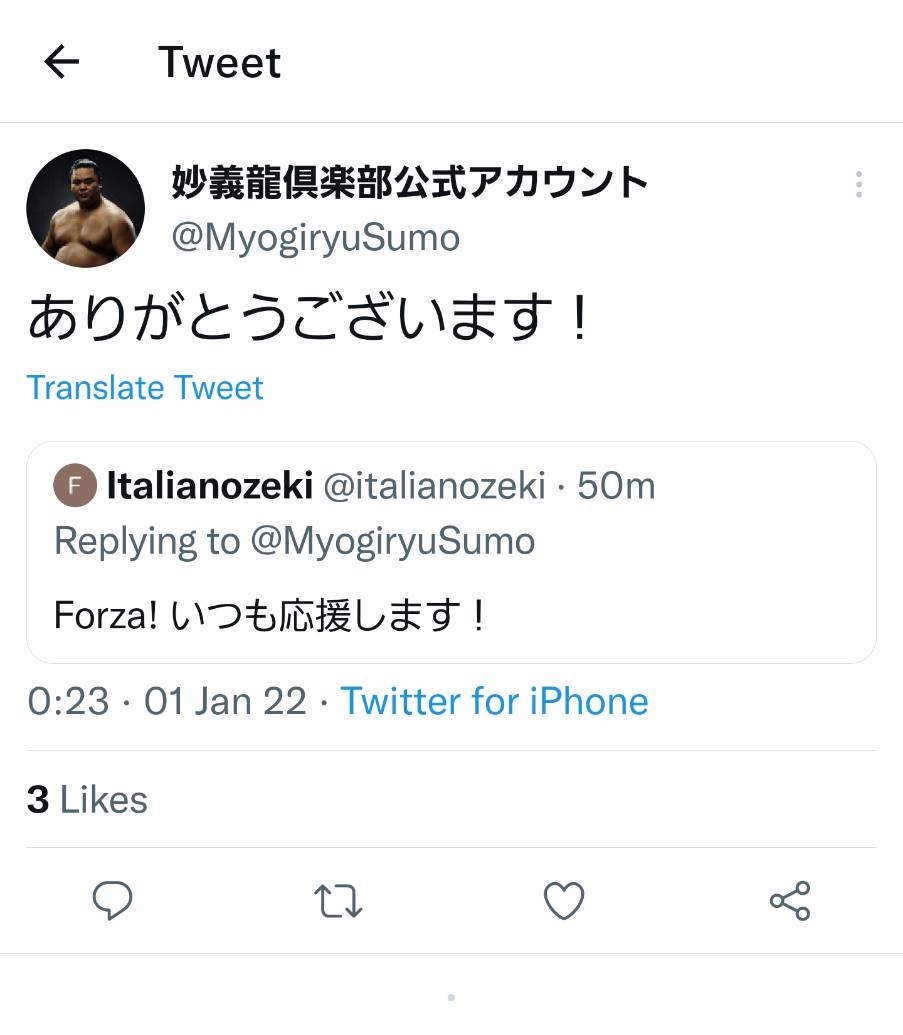Tap the reply speech bubble icon

click(112, 901)
